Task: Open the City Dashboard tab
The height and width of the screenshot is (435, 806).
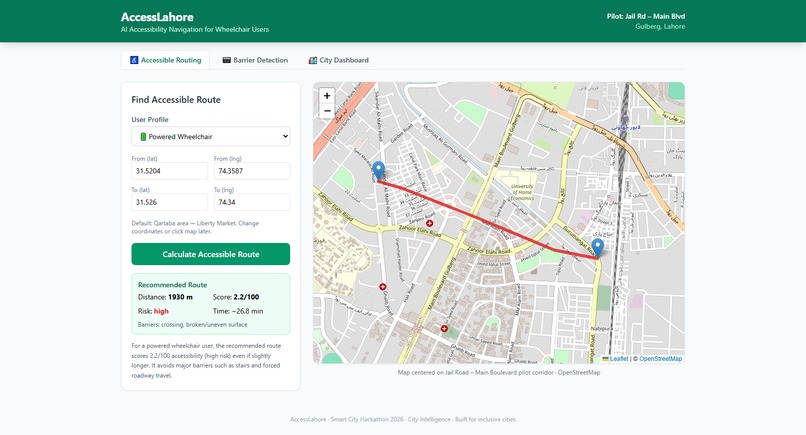Action: pos(339,60)
